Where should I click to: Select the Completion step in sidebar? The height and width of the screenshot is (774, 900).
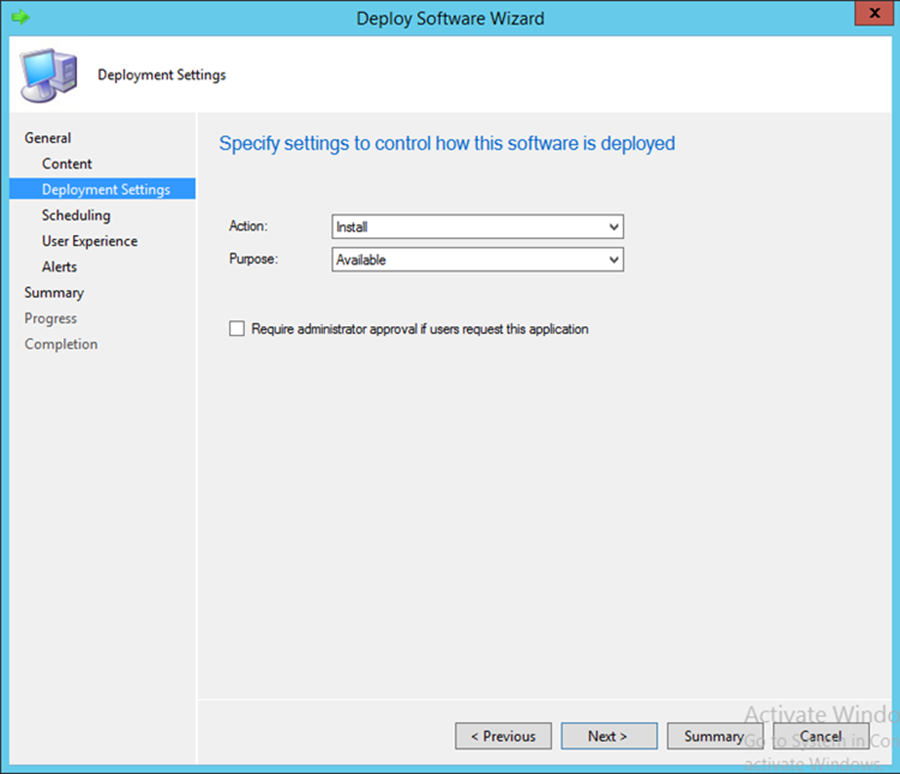pyautogui.click(x=61, y=344)
